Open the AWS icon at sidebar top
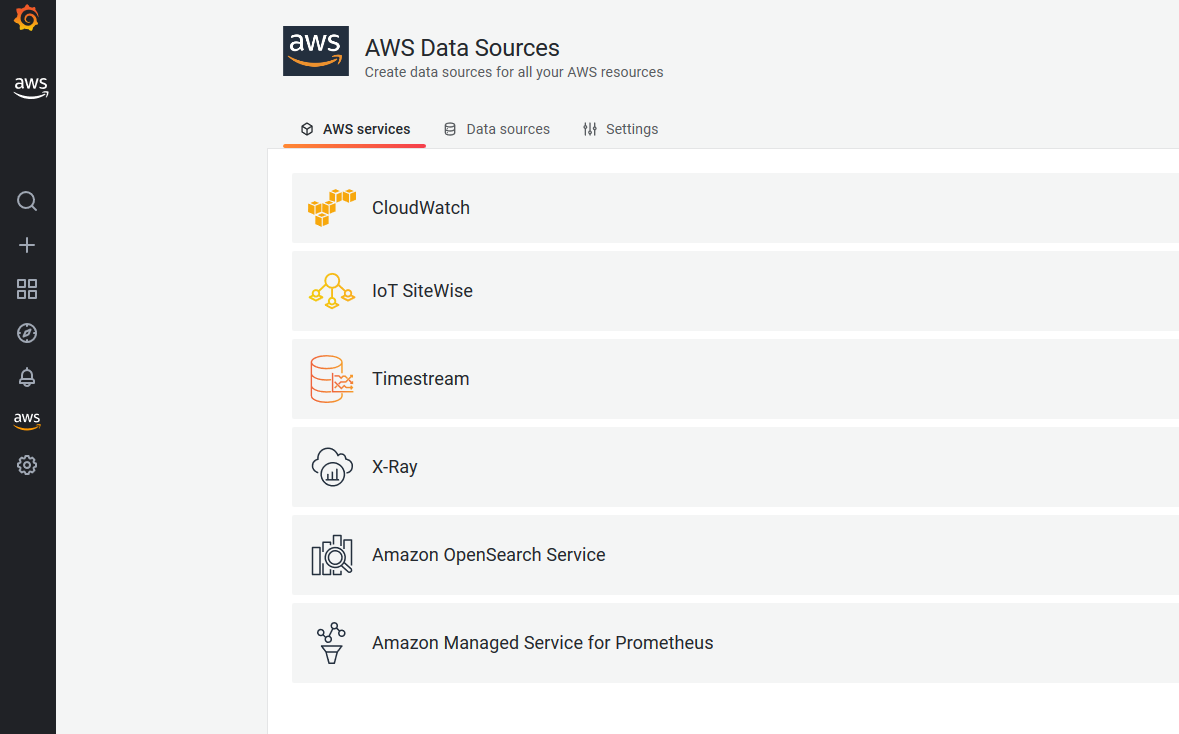This screenshot has height=734, width=1179. (x=30, y=88)
